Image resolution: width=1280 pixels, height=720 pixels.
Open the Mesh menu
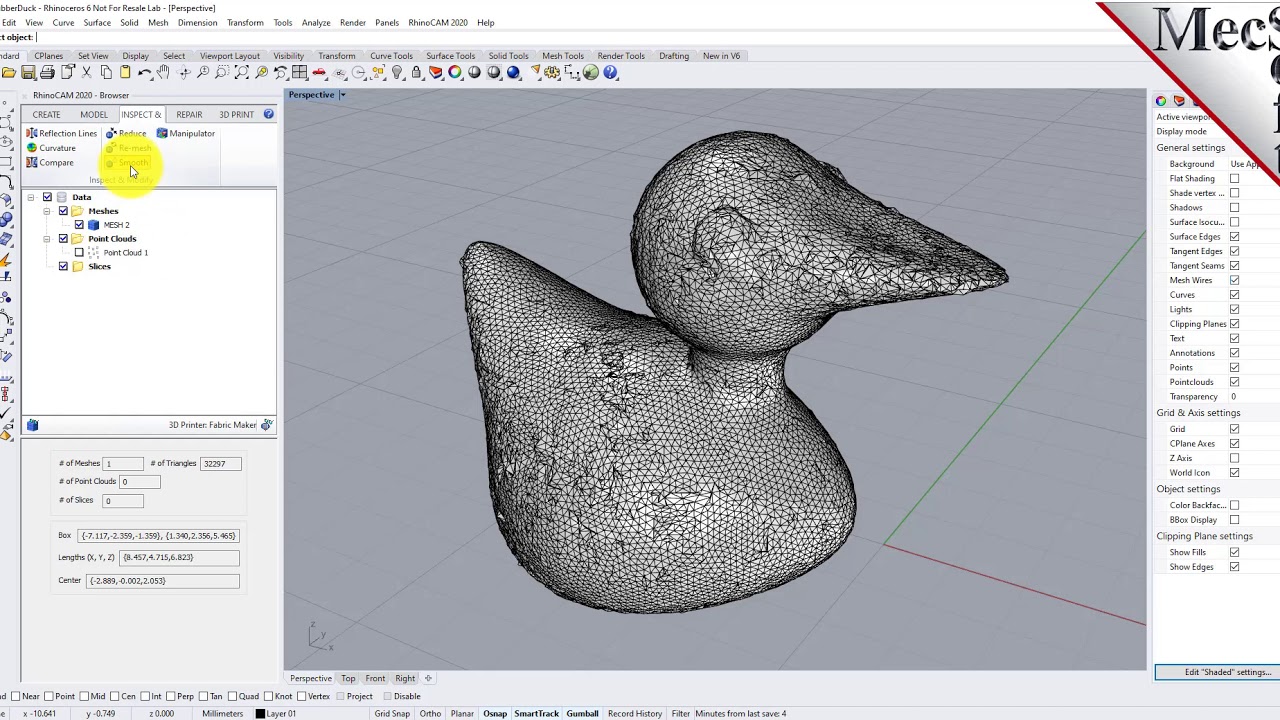click(158, 22)
